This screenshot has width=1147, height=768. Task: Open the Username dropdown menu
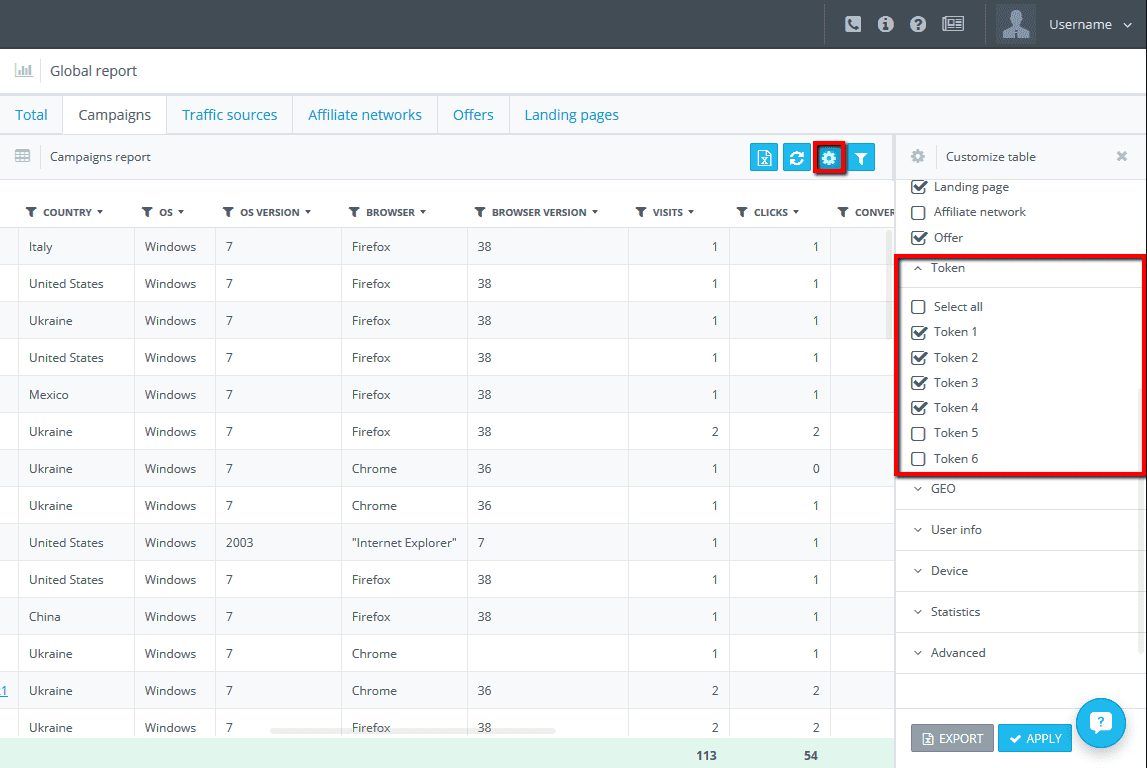(1090, 25)
